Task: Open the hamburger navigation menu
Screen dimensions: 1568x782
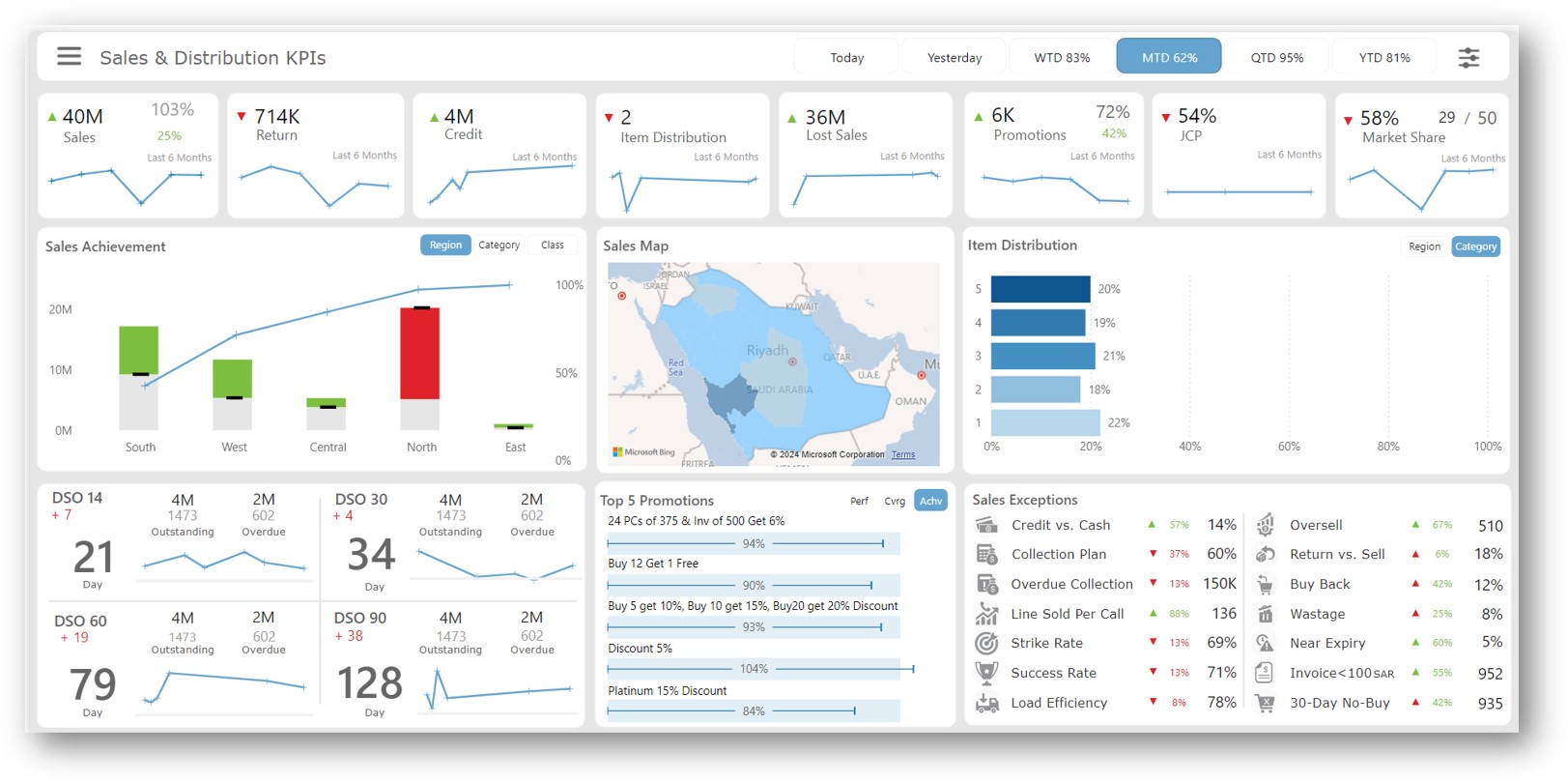Action: click(x=69, y=57)
